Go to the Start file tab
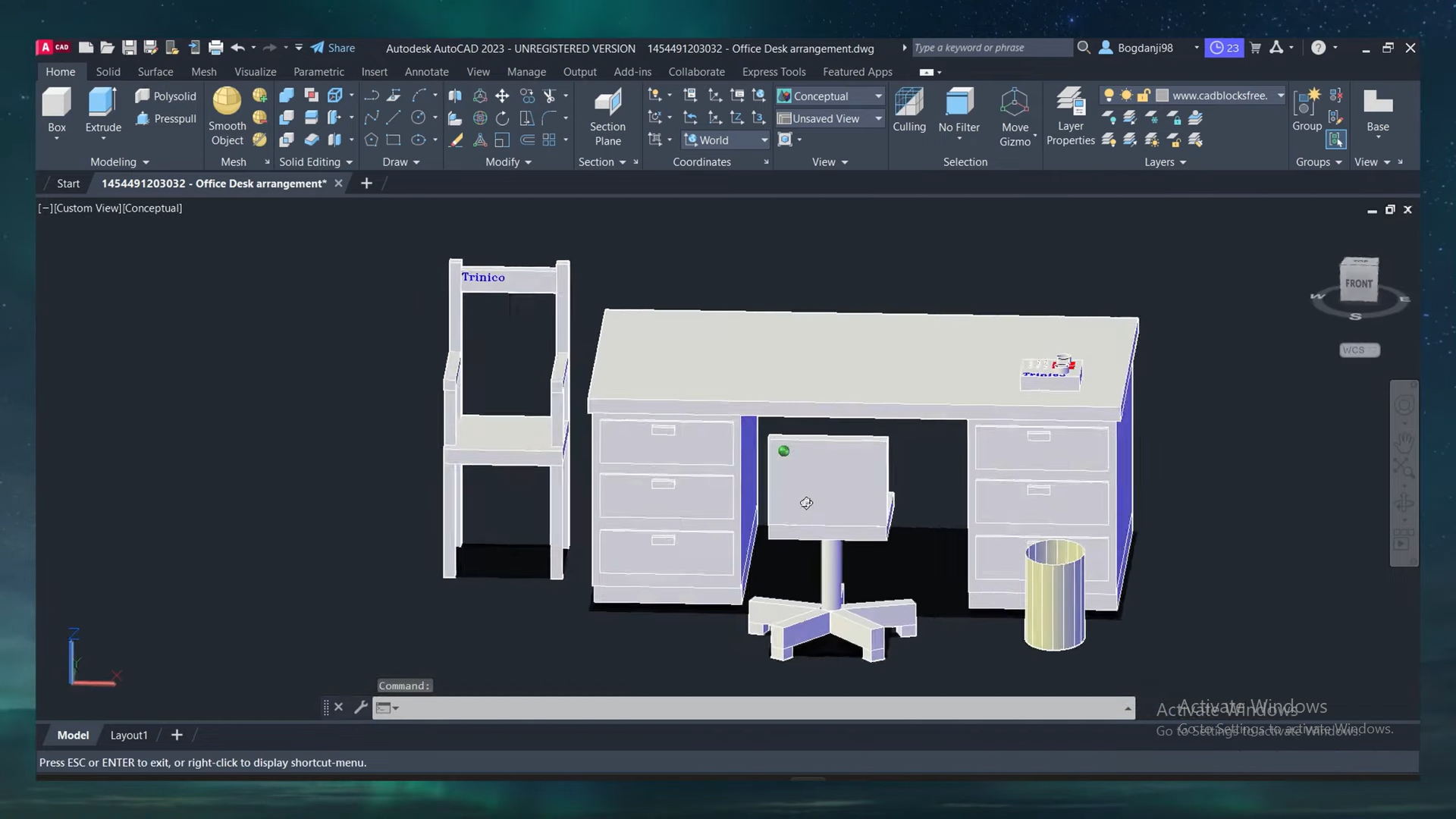The height and width of the screenshot is (819, 1456). pyautogui.click(x=68, y=184)
